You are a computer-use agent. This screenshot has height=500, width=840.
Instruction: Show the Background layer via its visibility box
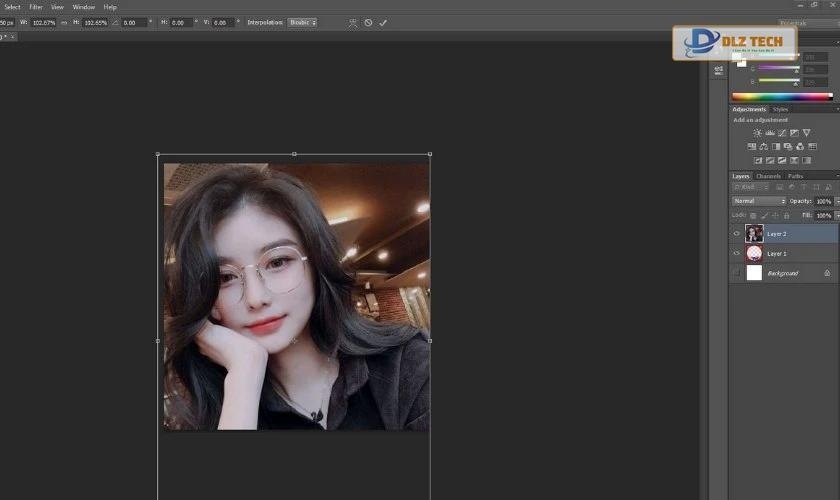(x=737, y=273)
